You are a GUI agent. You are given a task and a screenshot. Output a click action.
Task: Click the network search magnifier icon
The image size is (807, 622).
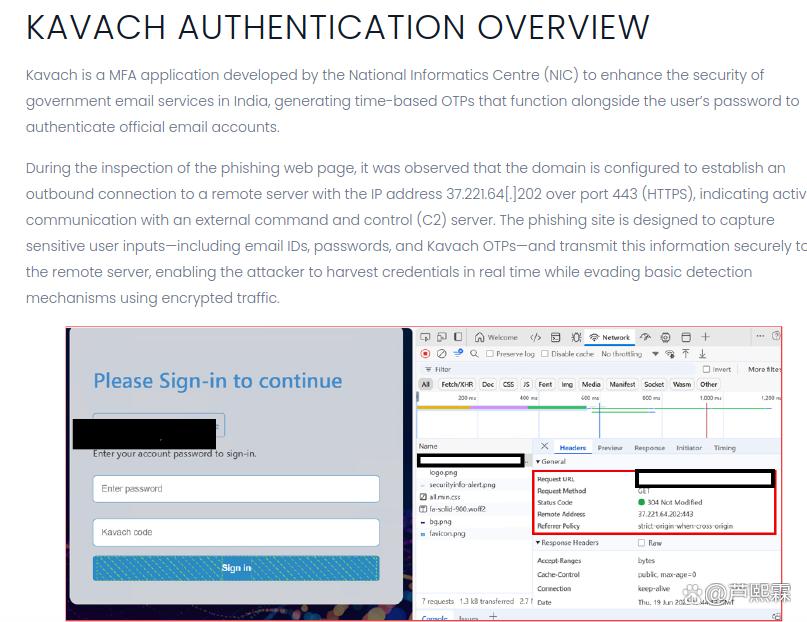tap(475, 353)
